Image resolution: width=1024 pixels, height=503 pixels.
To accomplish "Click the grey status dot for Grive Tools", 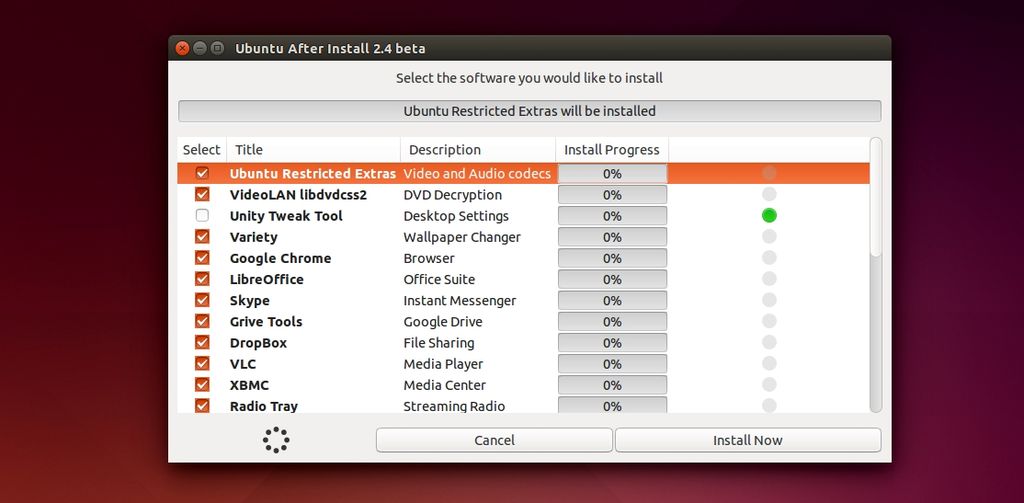I will click(769, 321).
